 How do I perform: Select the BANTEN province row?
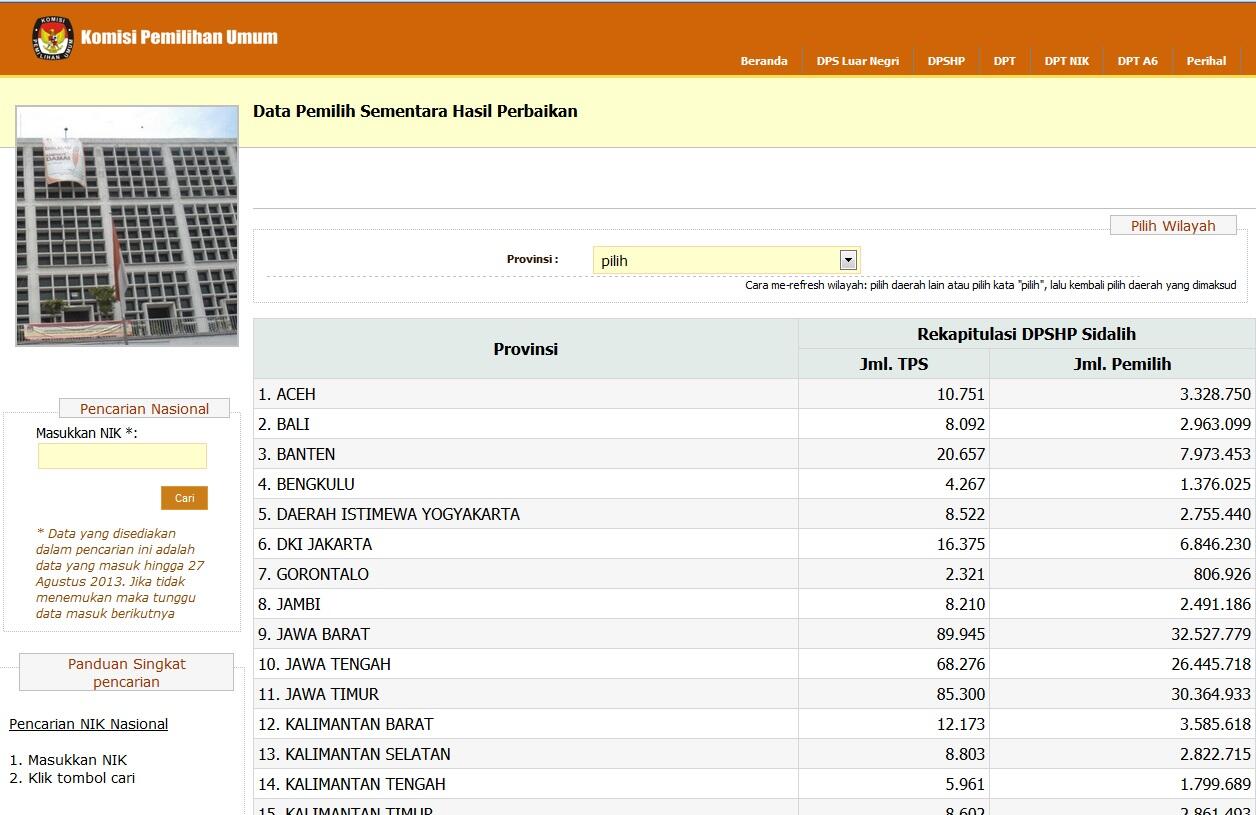[x=754, y=454]
